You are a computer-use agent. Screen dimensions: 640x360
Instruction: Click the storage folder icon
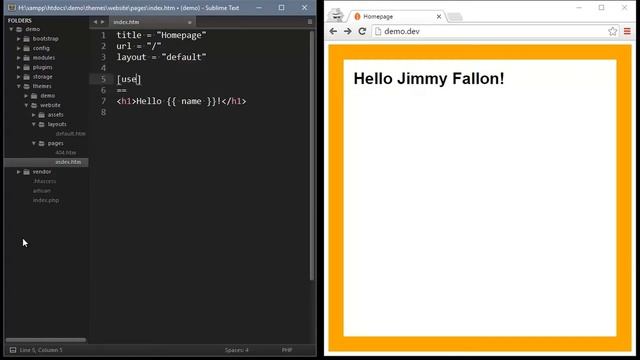pyautogui.click(x=27, y=77)
